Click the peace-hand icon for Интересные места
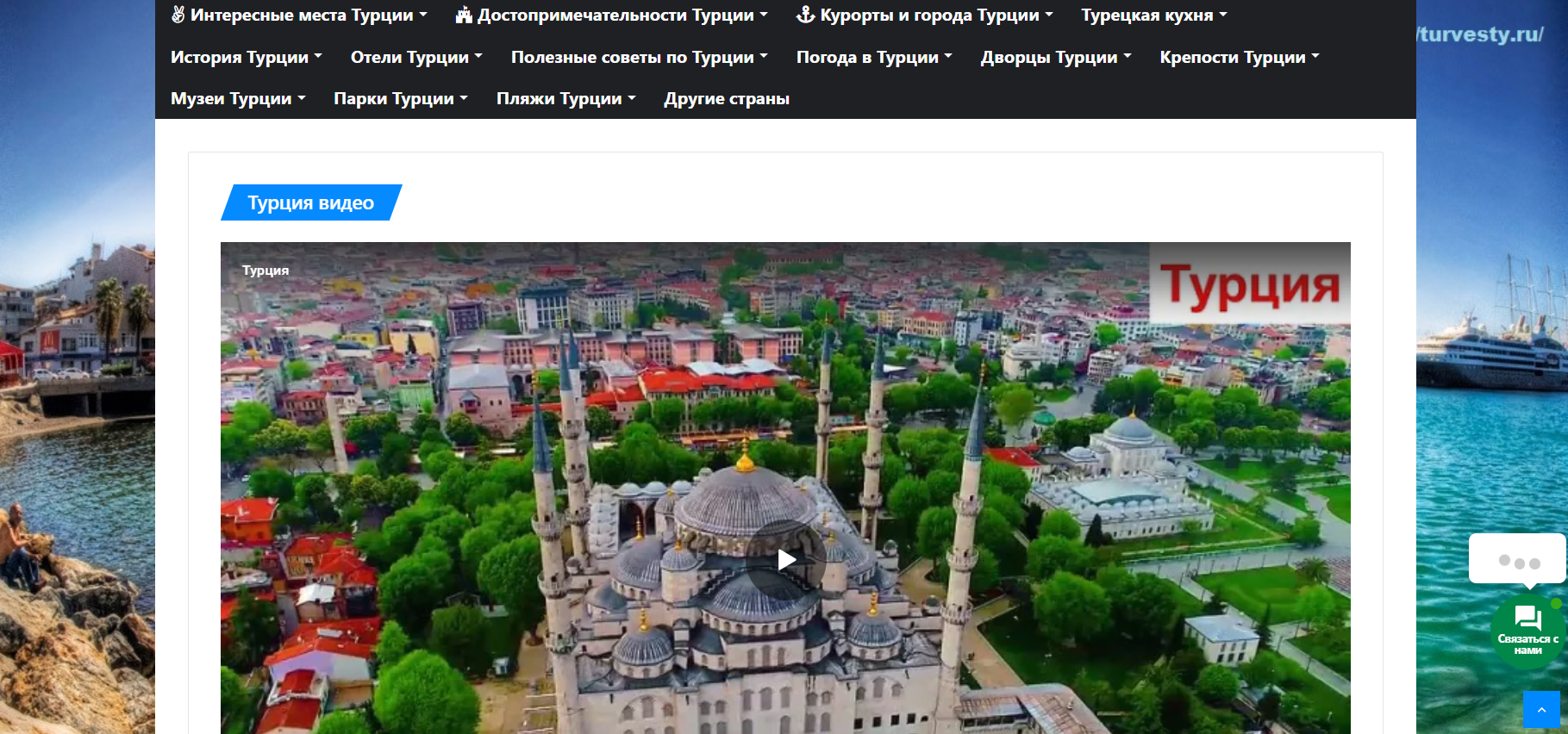The height and width of the screenshot is (734, 1568). (x=178, y=15)
